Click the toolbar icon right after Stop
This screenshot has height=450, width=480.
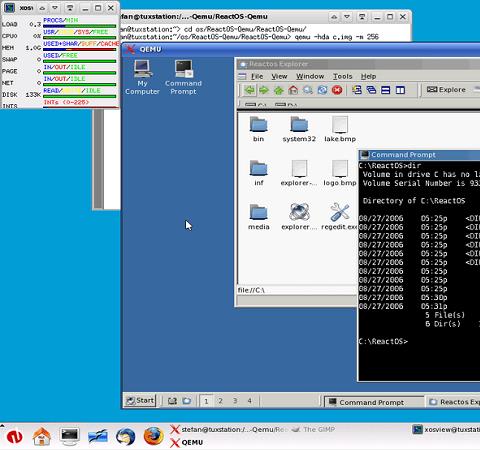coord(357,90)
